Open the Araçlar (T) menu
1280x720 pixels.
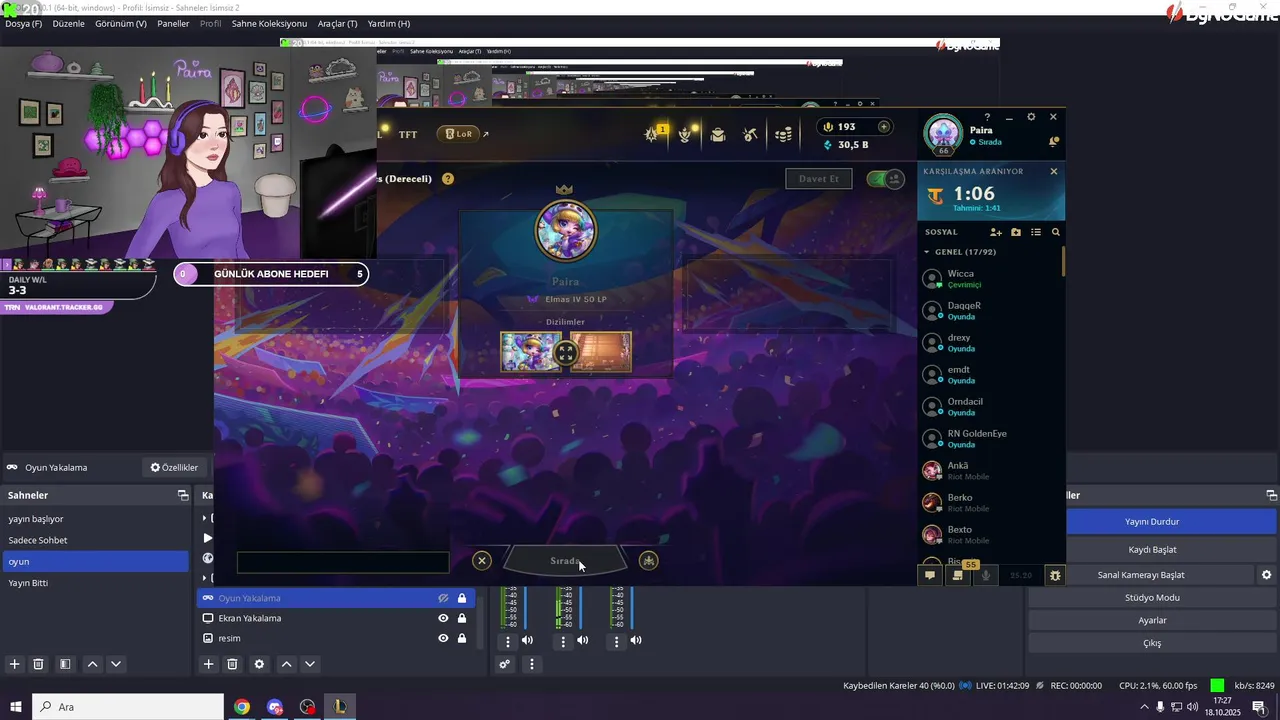pos(336,23)
